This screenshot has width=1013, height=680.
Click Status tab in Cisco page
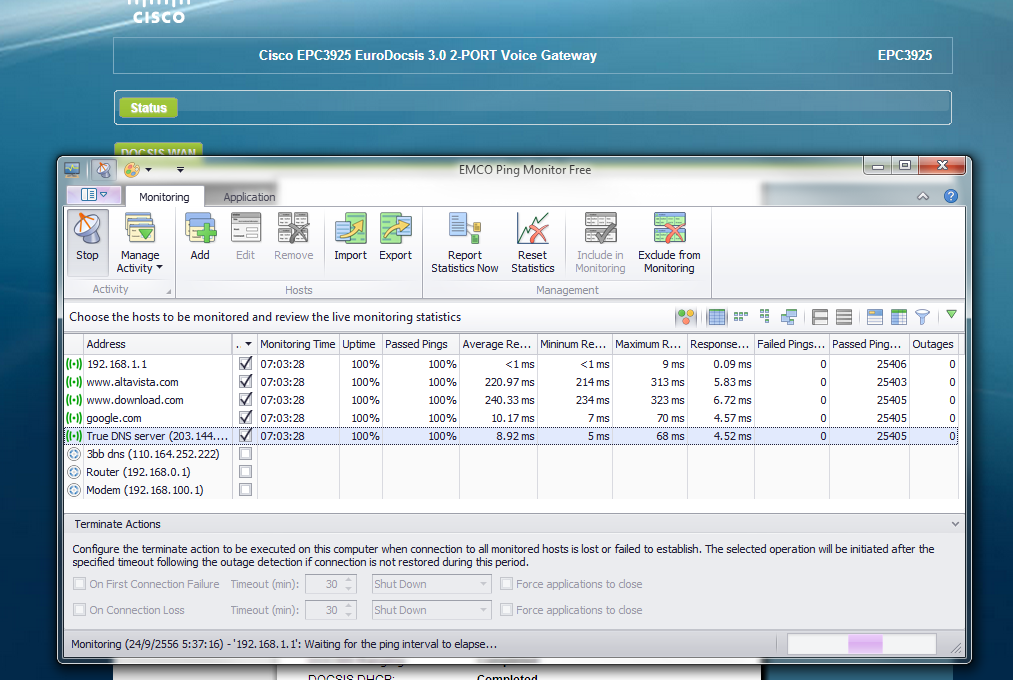click(x=148, y=108)
